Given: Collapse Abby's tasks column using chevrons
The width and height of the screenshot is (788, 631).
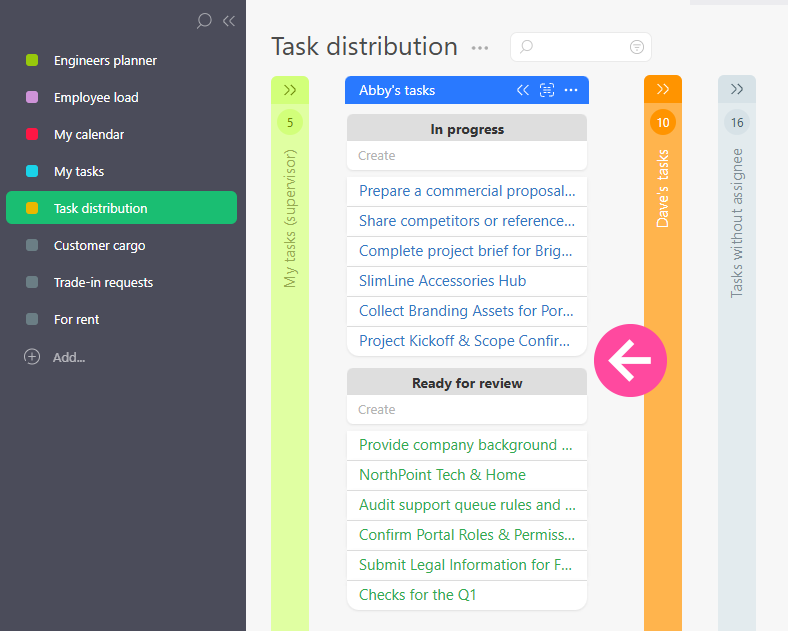Looking at the screenshot, I should (522, 90).
